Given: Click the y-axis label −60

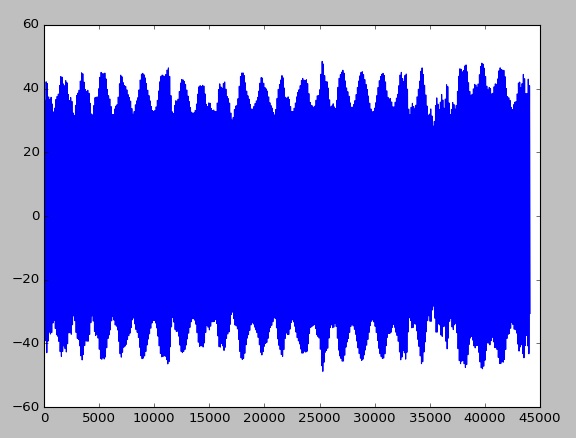Looking at the screenshot, I should 26,407.
